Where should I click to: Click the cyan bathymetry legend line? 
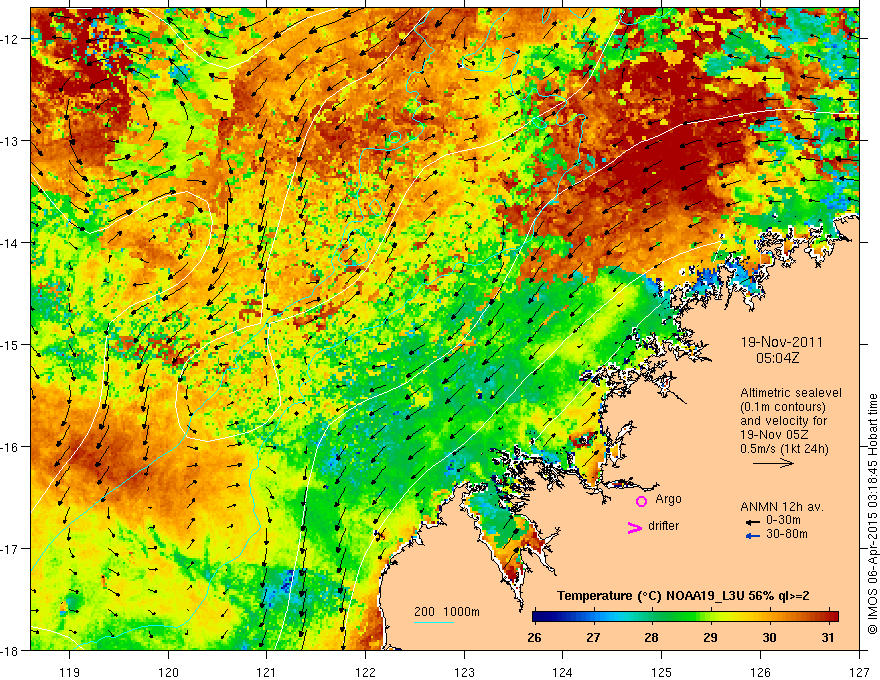434,623
